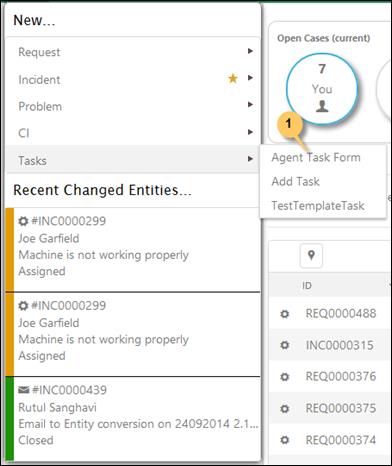Choose Add Task from submenu
The width and height of the screenshot is (392, 466).
click(x=295, y=182)
